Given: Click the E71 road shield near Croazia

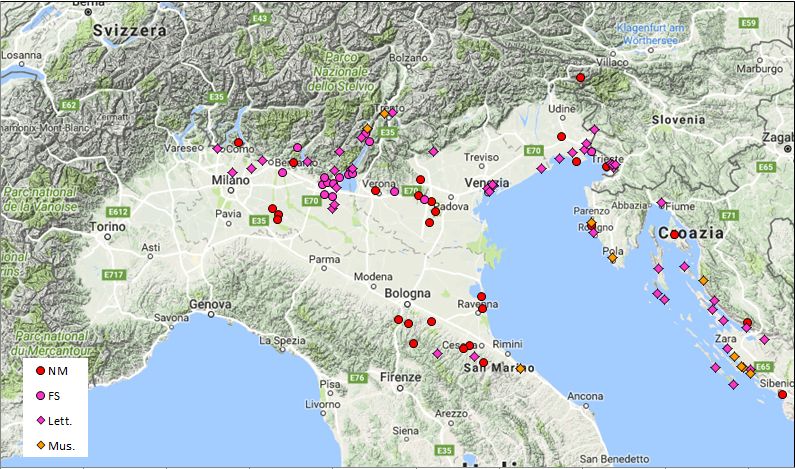Looking at the screenshot, I should click(x=729, y=215).
